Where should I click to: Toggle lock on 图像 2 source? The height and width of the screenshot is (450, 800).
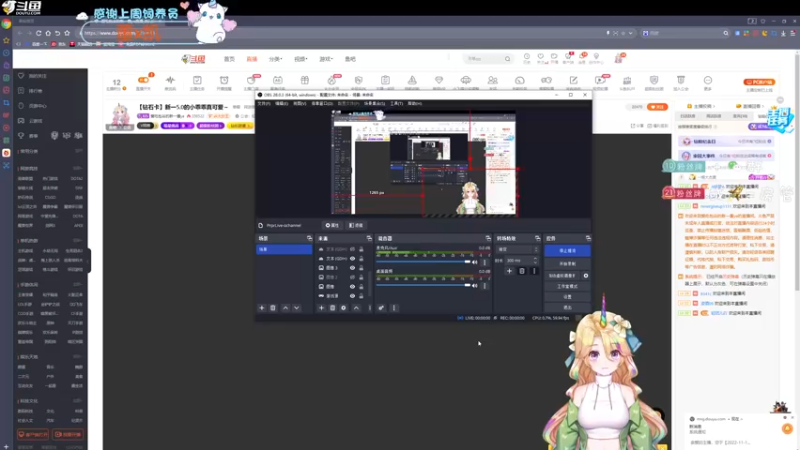(361, 277)
